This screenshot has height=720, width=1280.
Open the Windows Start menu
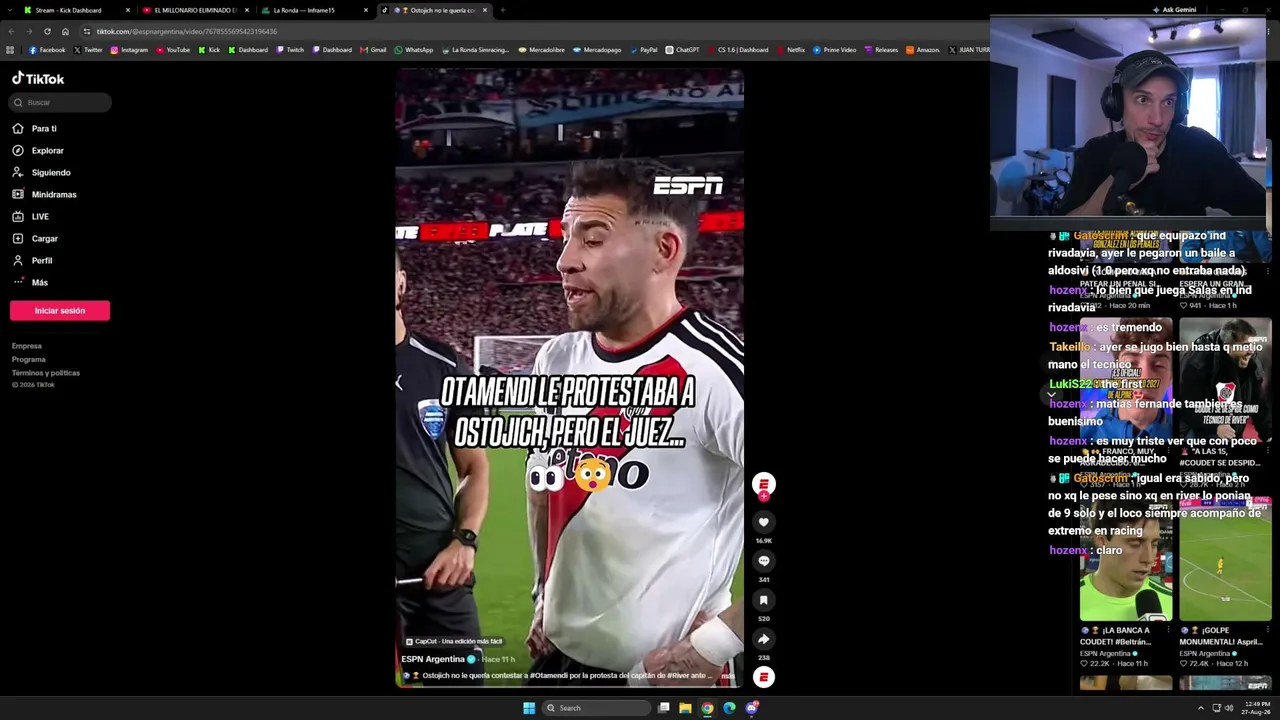(529, 708)
